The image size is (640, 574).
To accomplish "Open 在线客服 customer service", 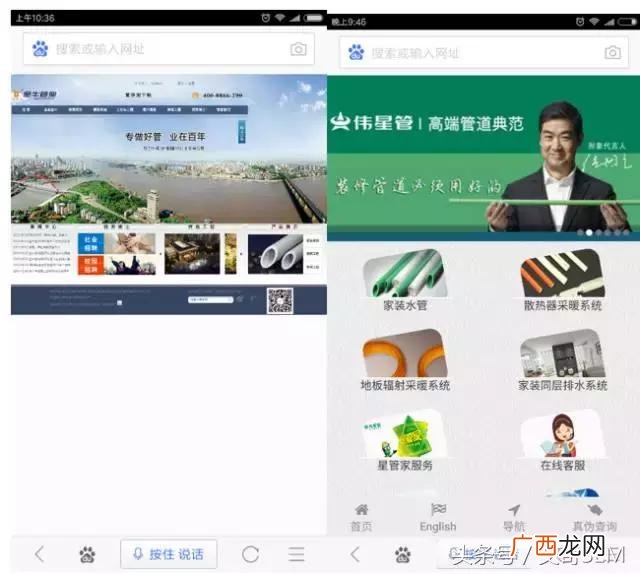I will 562,441.
